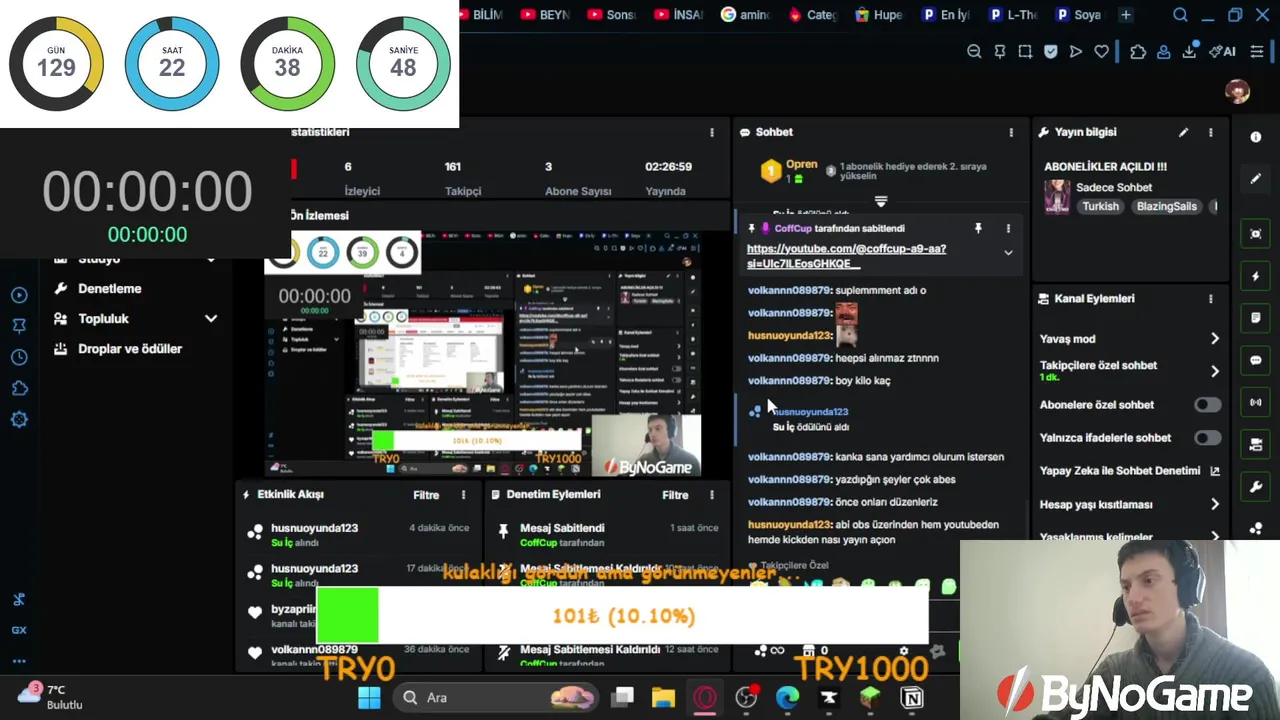1280x720 pixels.
Task: Unpin the pinned CoffCup message
Action: pyautogui.click(x=978, y=228)
